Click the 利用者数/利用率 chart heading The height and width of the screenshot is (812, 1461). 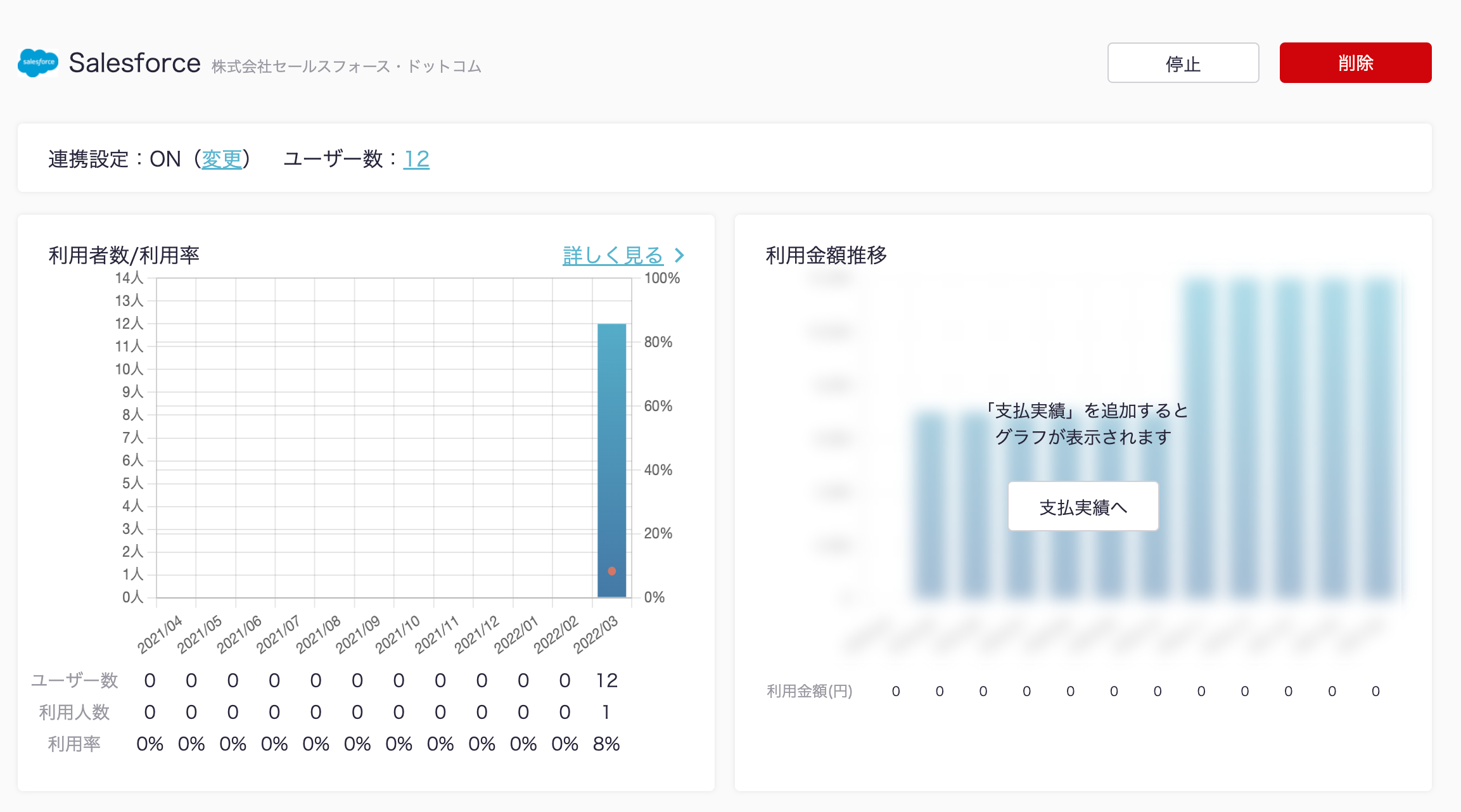[x=124, y=255]
